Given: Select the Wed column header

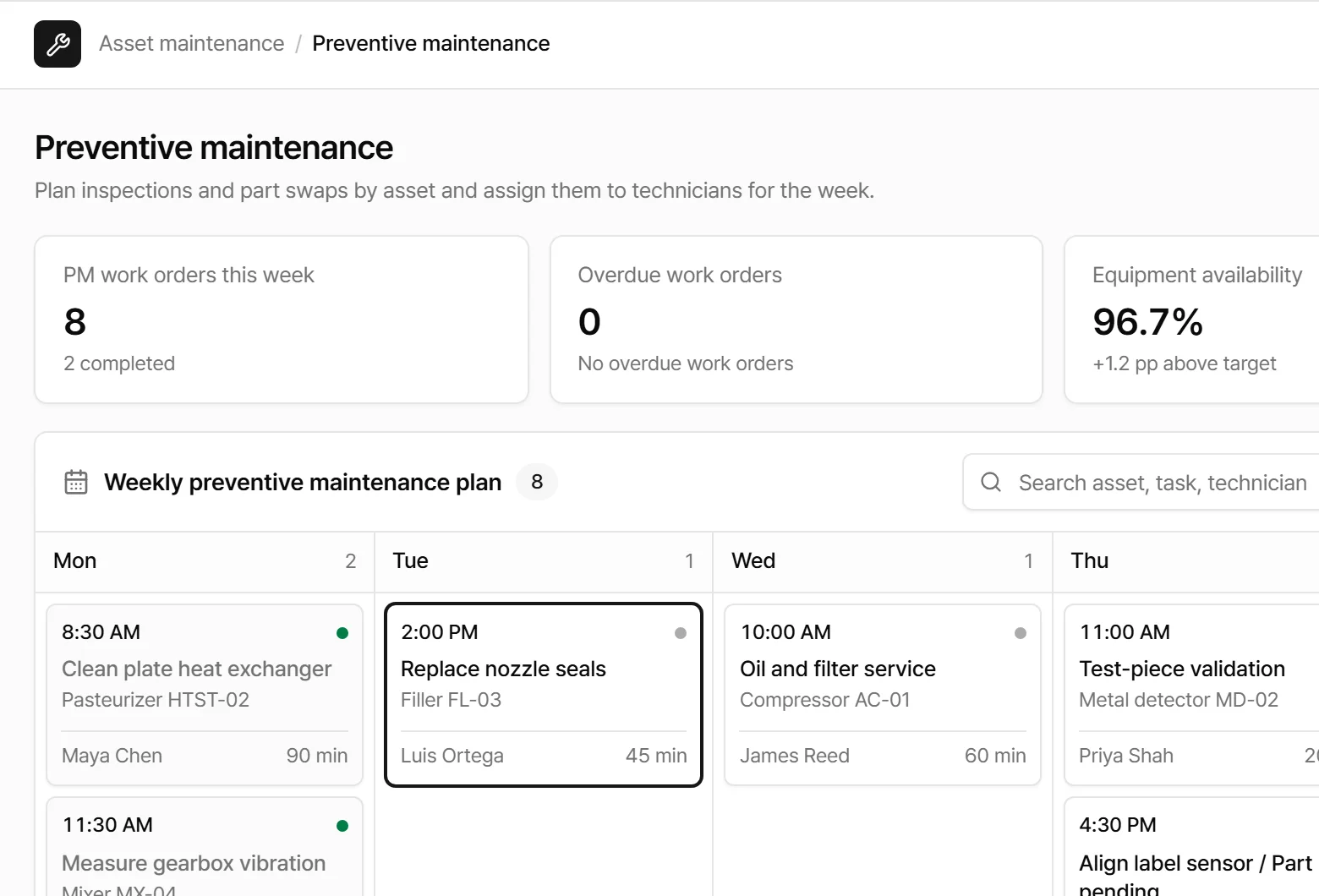Looking at the screenshot, I should [883, 561].
